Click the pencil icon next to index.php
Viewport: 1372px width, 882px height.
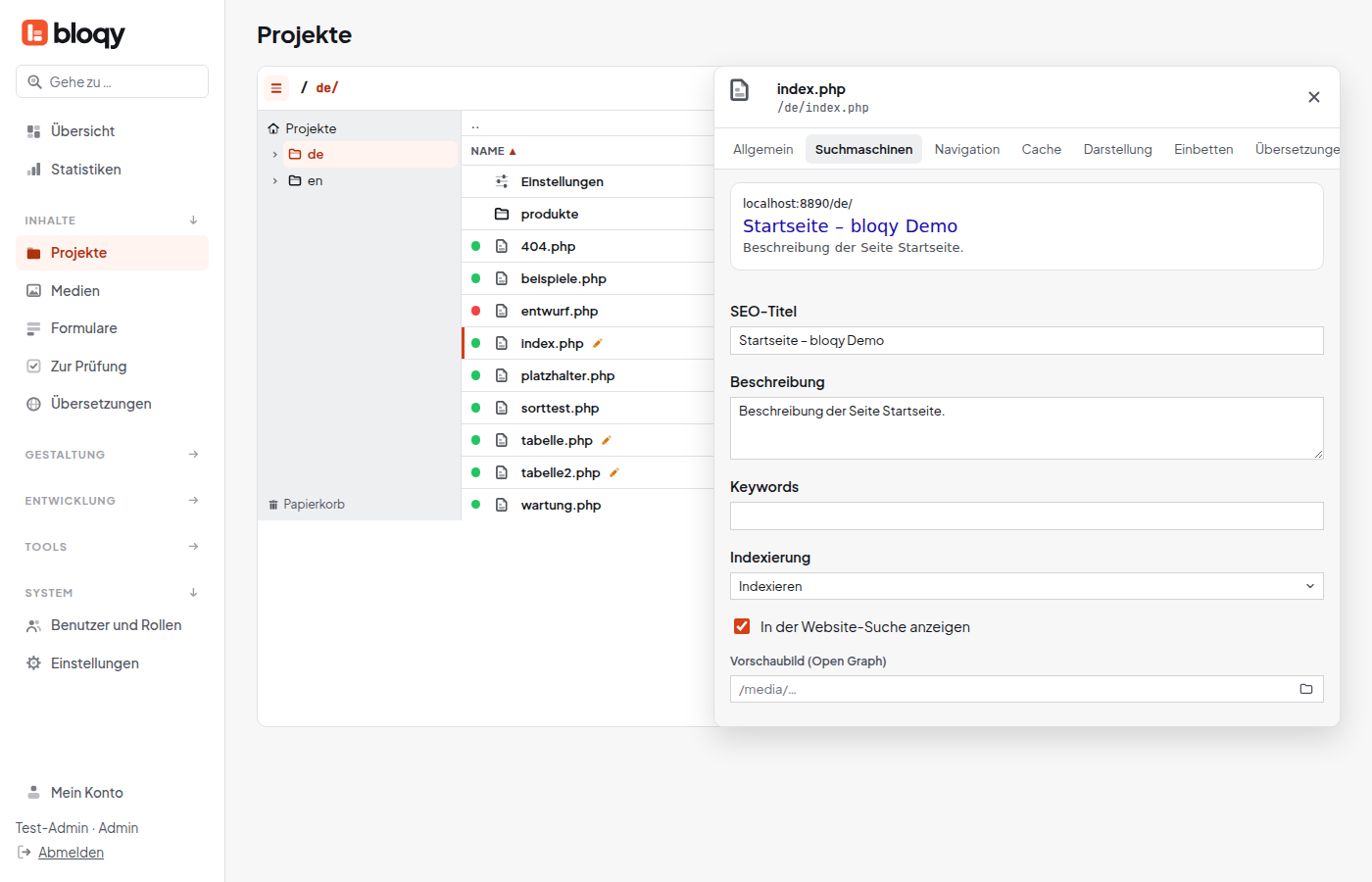click(598, 343)
